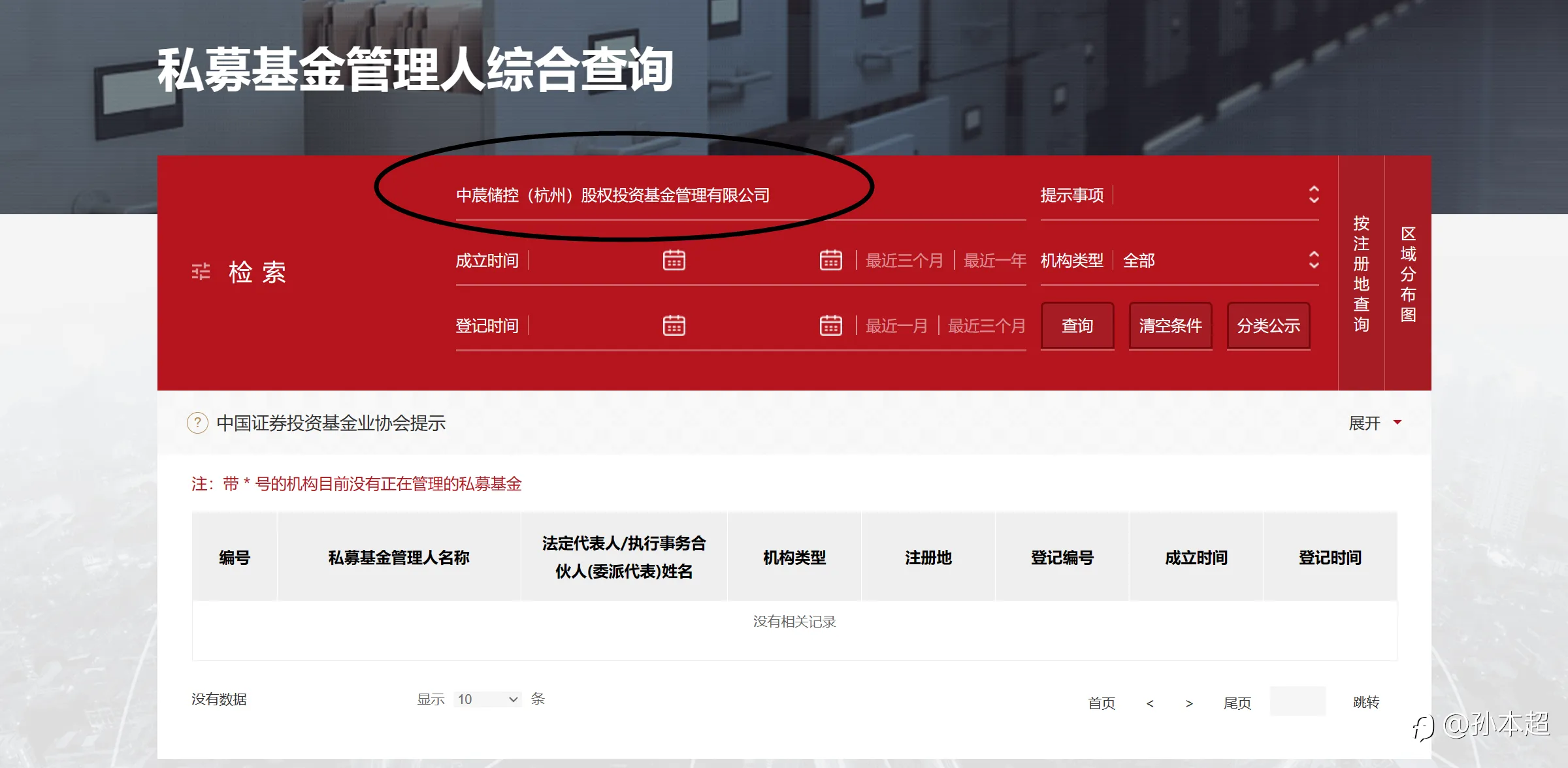This screenshot has width=1568, height=768.
Task: Select the 最近三个月 shortcut for 登记时间
Action: [987, 326]
